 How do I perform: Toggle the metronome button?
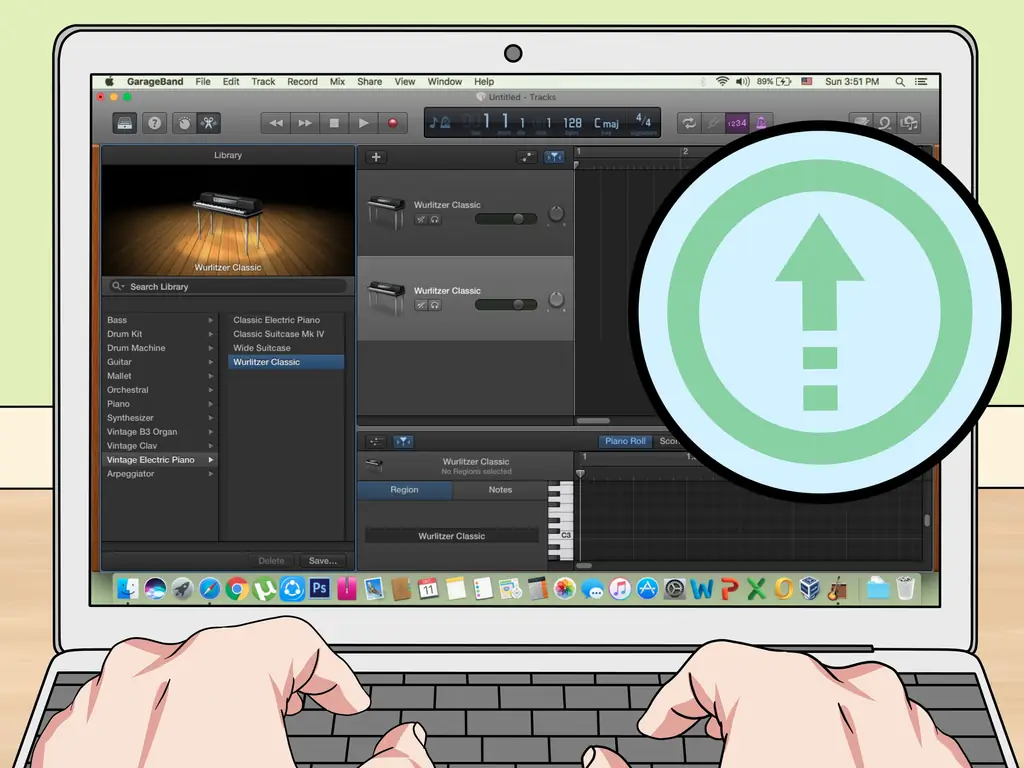[x=761, y=123]
